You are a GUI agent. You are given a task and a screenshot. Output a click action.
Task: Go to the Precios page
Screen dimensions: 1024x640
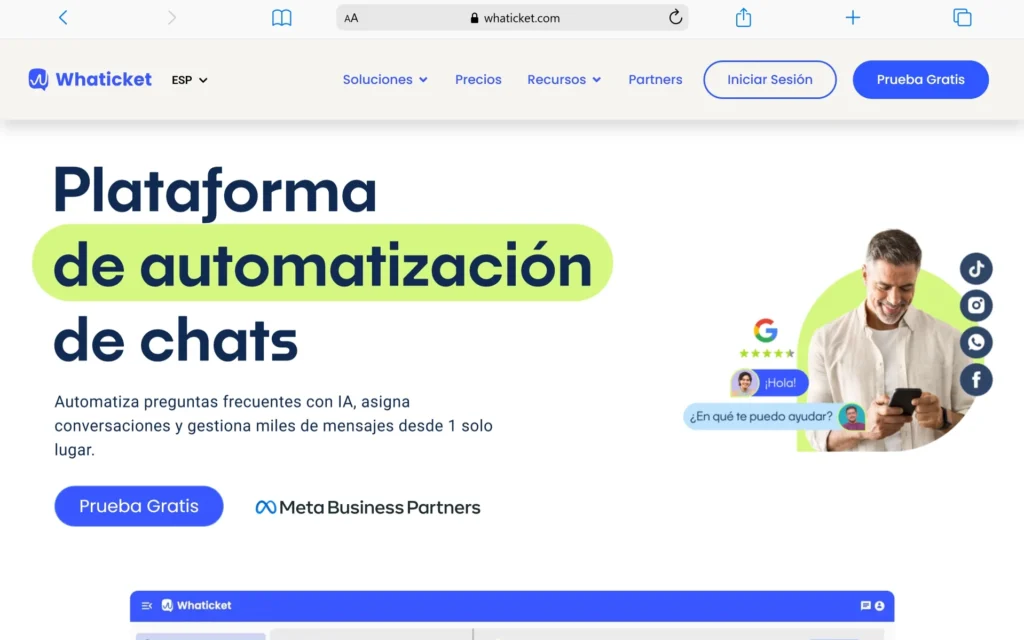[478, 80]
